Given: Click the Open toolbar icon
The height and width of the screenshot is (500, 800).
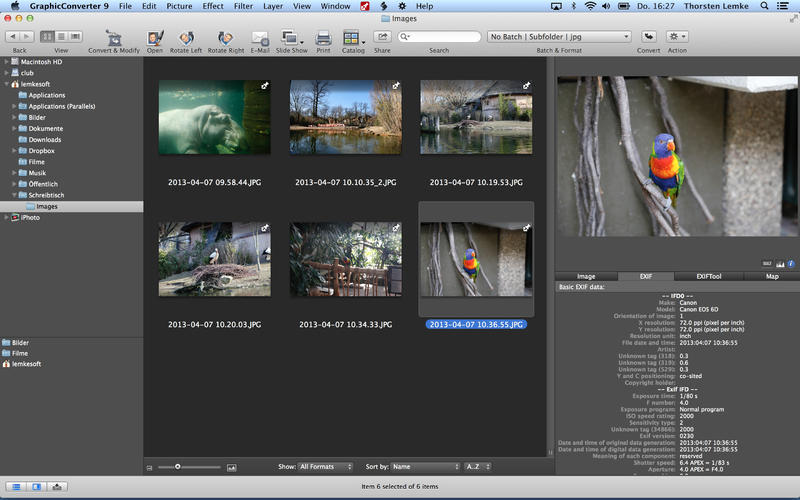Looking at the screenshot, I should pyautogui.click(x=154, y=37).
